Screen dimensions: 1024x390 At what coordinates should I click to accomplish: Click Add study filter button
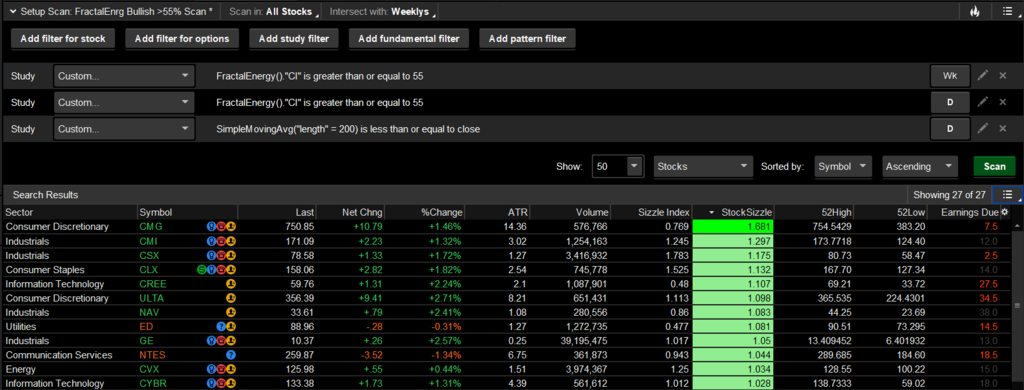294,39
